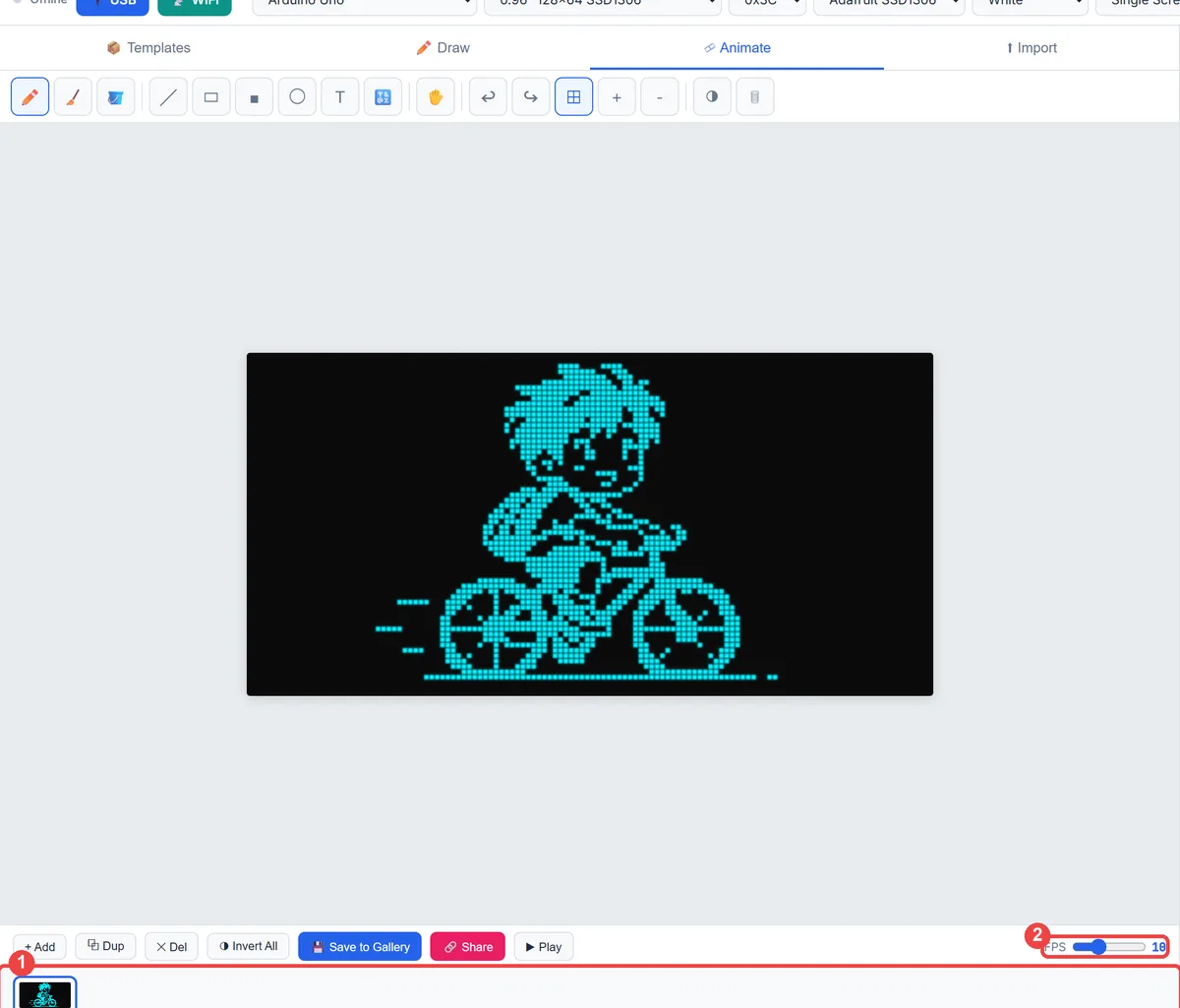This screenshot has height=1008, width=1180.
Task: Zoom in with the plus button
Action: [617, 97]
